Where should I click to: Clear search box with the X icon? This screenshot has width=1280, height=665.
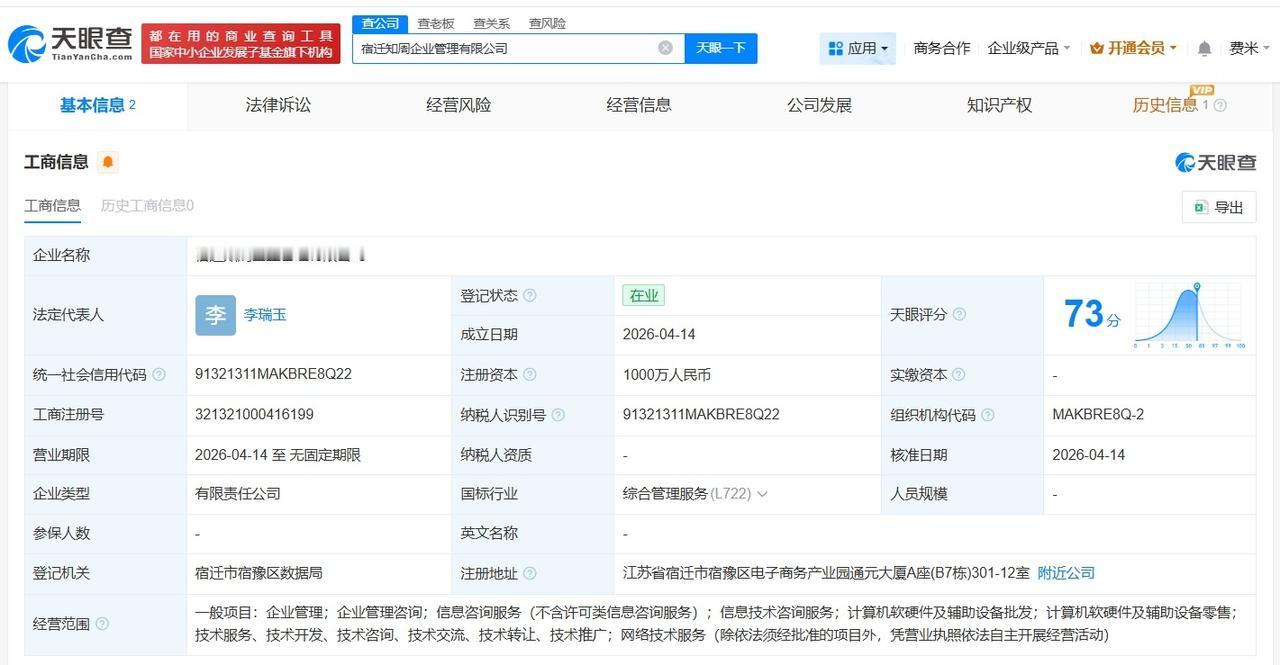pyautogui.click(x=664, y=47)
